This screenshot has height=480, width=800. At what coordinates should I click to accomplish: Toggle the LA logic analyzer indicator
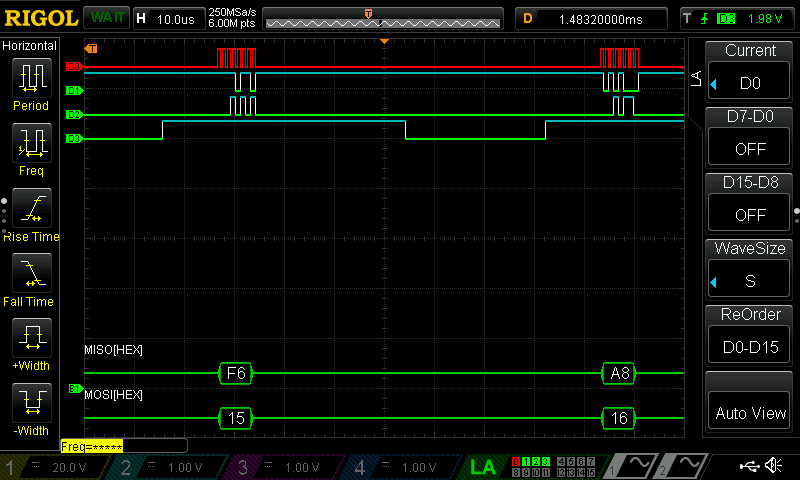[482, 466]
